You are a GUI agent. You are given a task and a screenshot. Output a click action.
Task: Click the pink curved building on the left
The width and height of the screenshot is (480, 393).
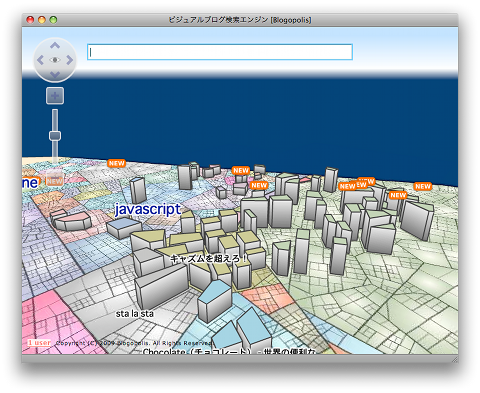point(72,220)
